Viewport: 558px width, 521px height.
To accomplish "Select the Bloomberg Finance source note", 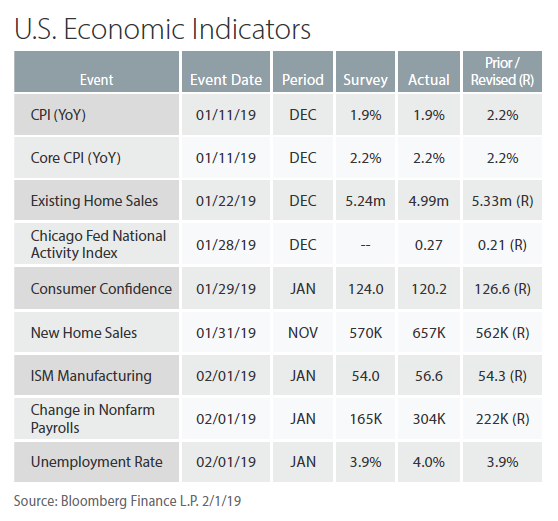I will [x=127, y=501].
